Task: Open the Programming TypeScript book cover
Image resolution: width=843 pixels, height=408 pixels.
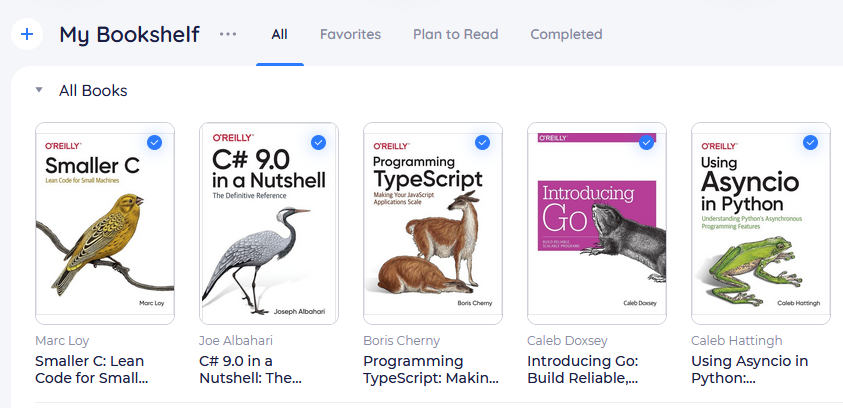Action: coord(433,224)
